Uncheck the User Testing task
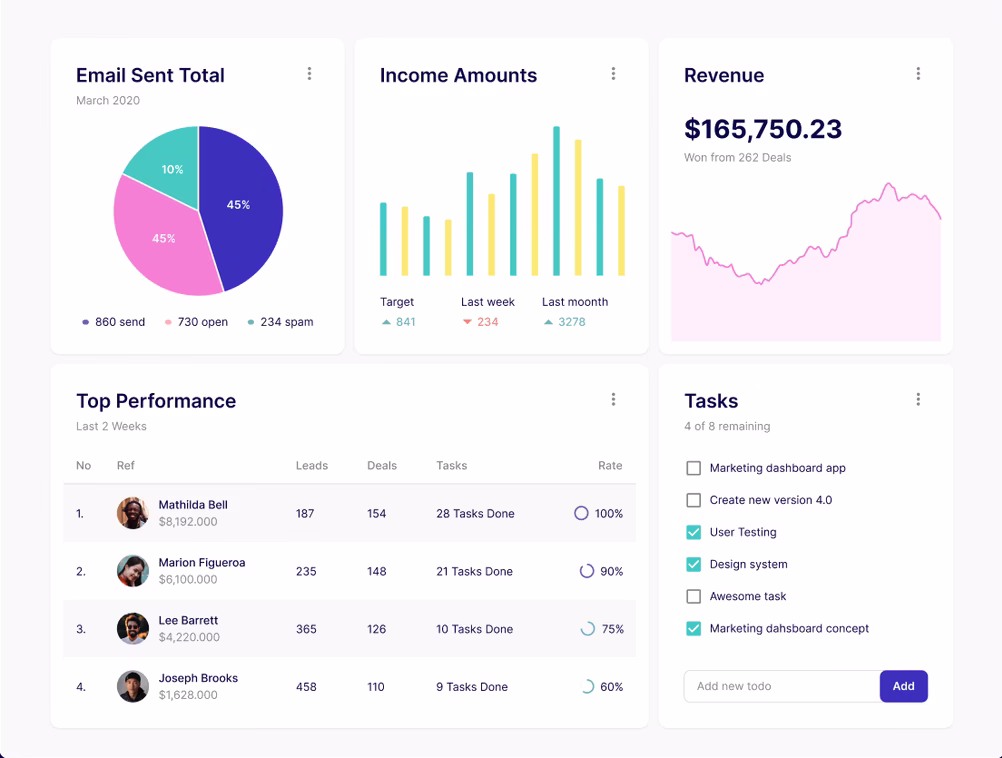 pos(693,532)
